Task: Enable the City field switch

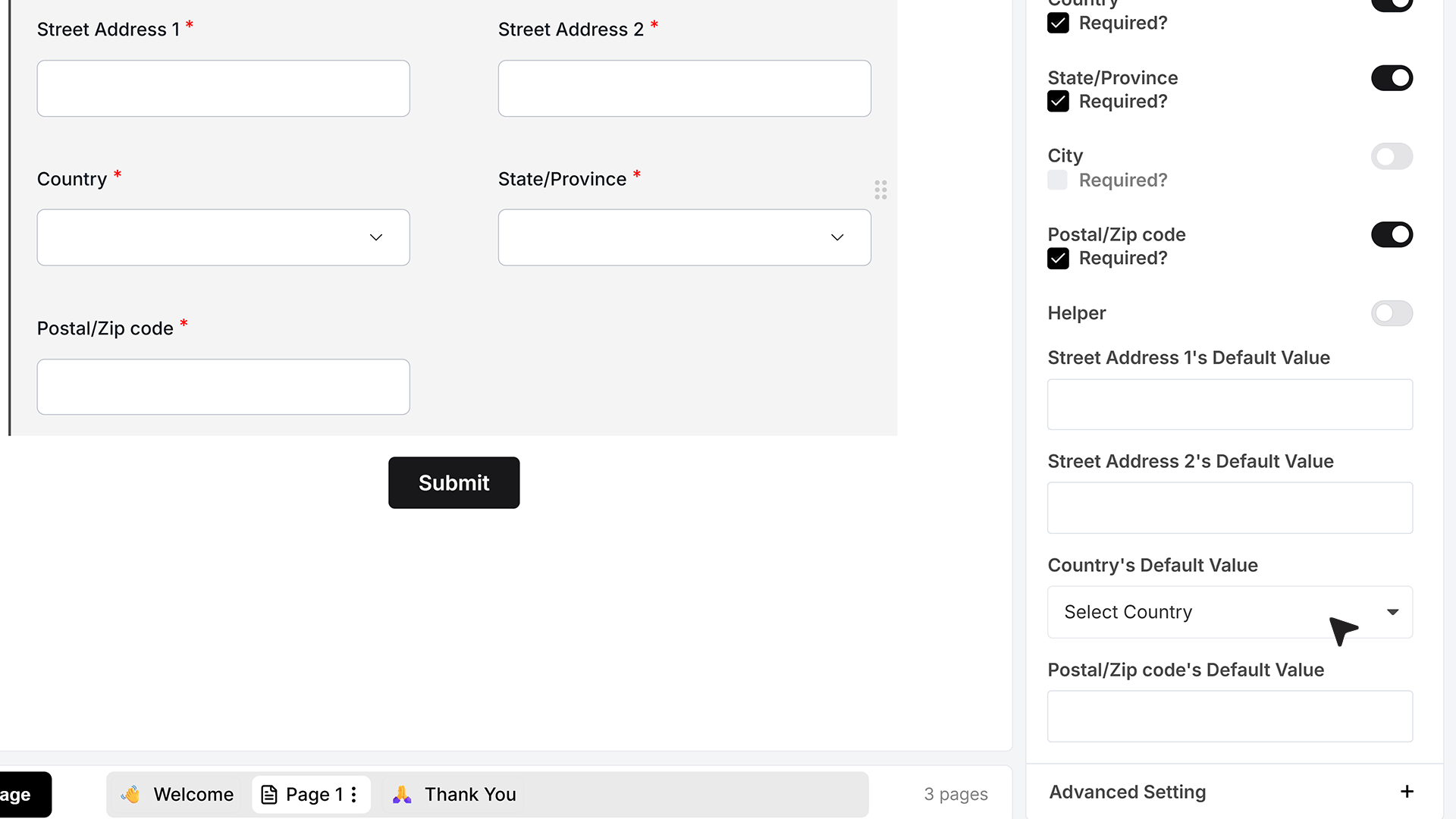Action: pyautogui.click(x=1392, y=156)
